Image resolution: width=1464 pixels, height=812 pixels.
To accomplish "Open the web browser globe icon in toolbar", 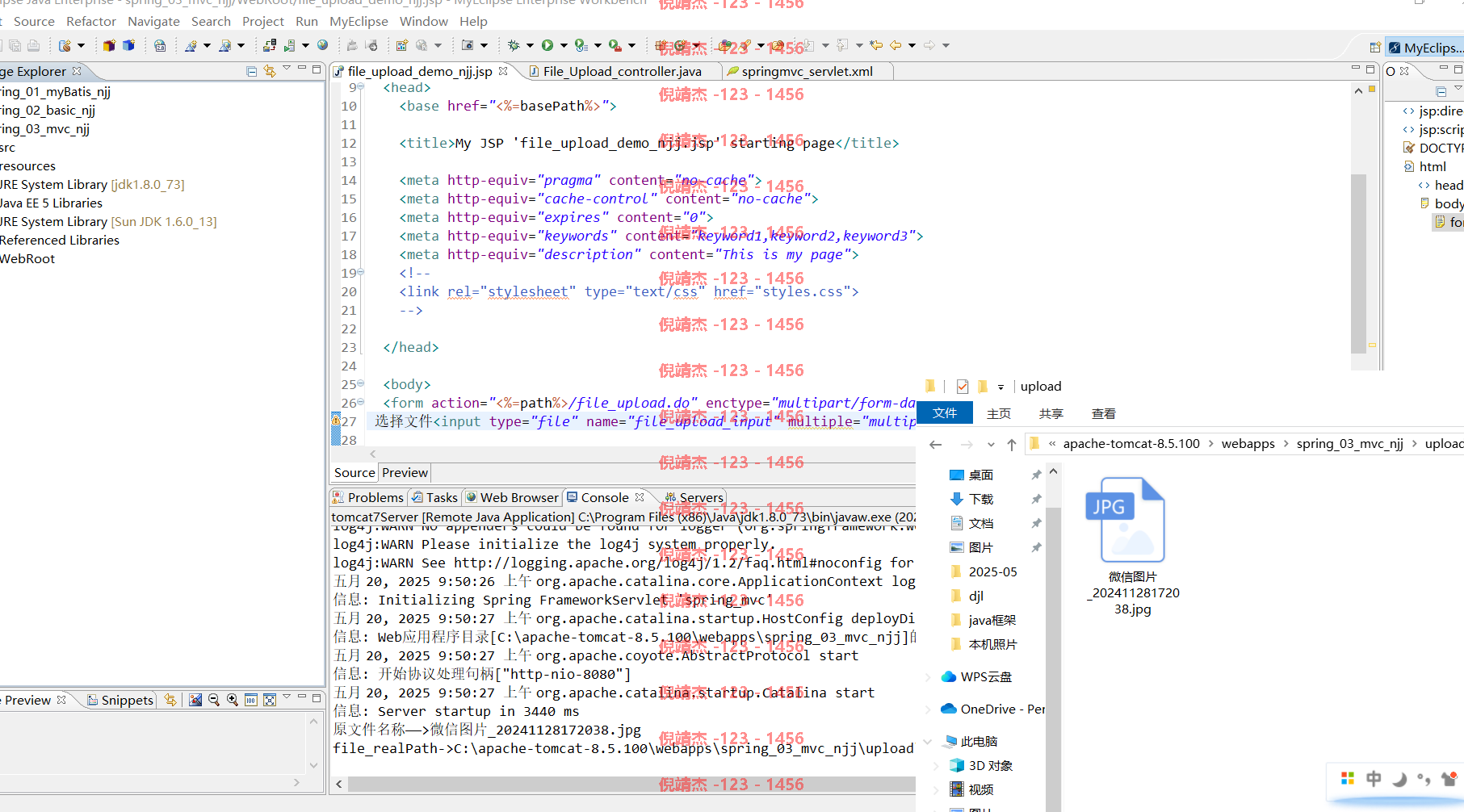I will [323, 45].
